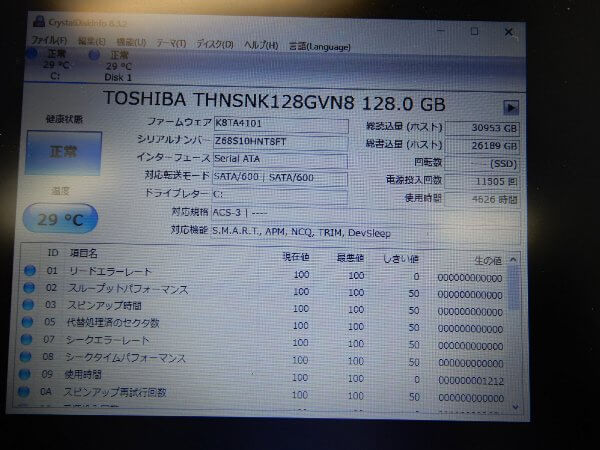Viewport: 600px width, 450px height.
Task: Select the 代替処理済のセクタ数 row
Action: click(x=264, y=325)
